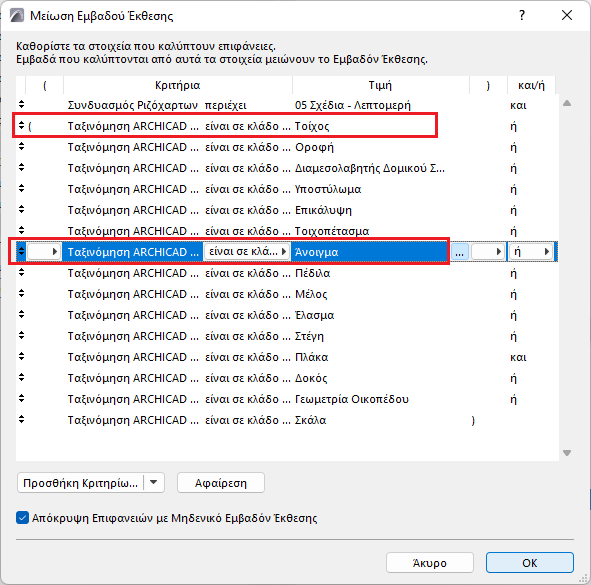Select the Τοιχοπέτασμα value cell
The width and height of the screenshot is (591, 585).
[332, 231]
